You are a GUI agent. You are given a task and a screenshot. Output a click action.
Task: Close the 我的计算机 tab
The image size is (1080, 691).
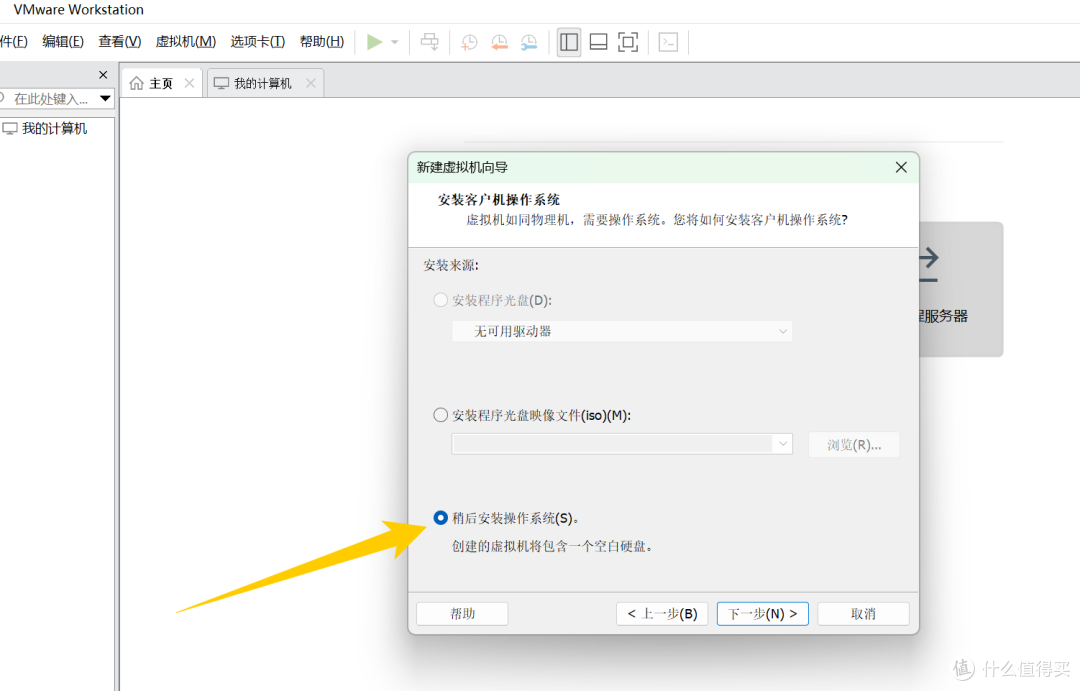311,83
